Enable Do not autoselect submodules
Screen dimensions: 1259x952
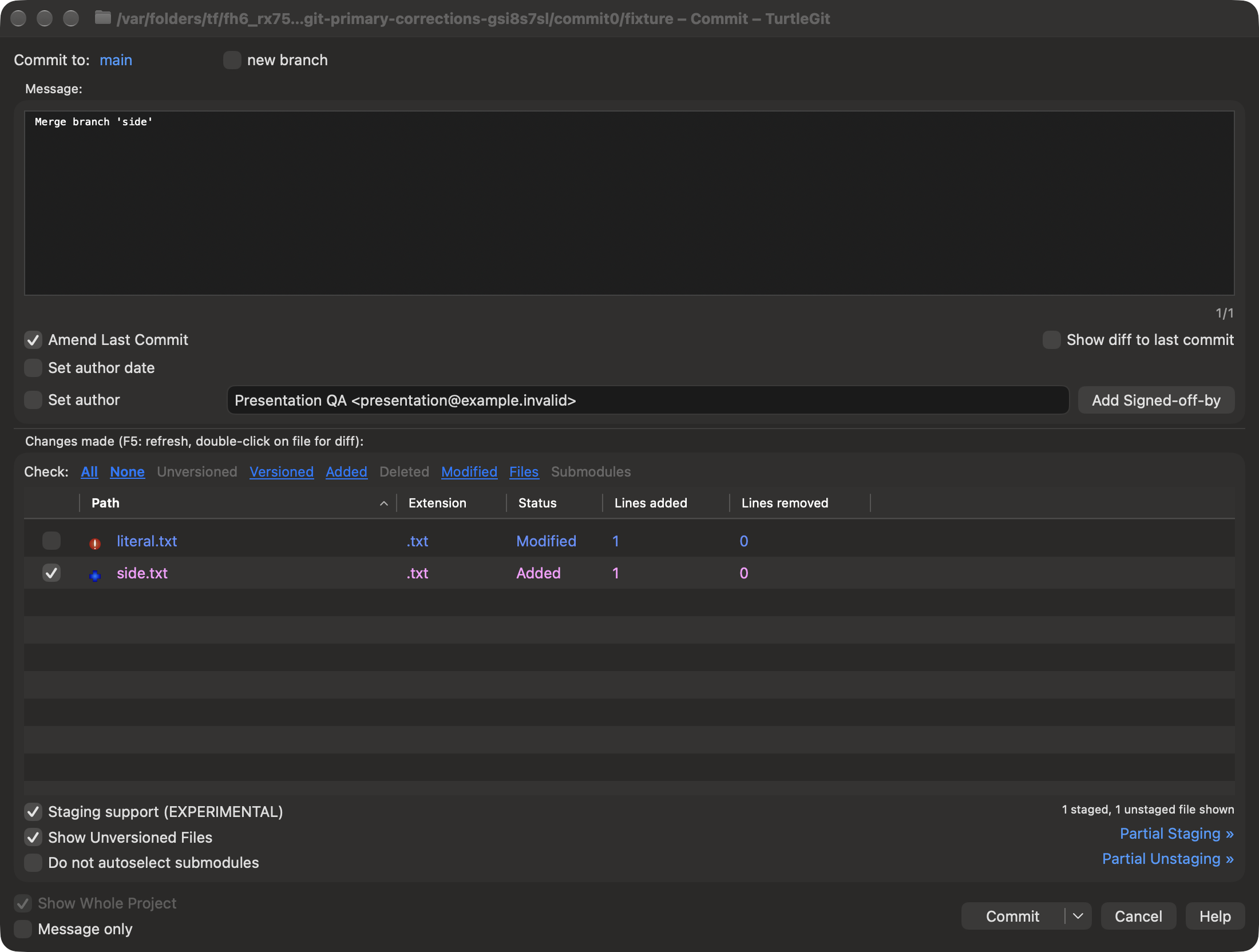pos(33,863)
